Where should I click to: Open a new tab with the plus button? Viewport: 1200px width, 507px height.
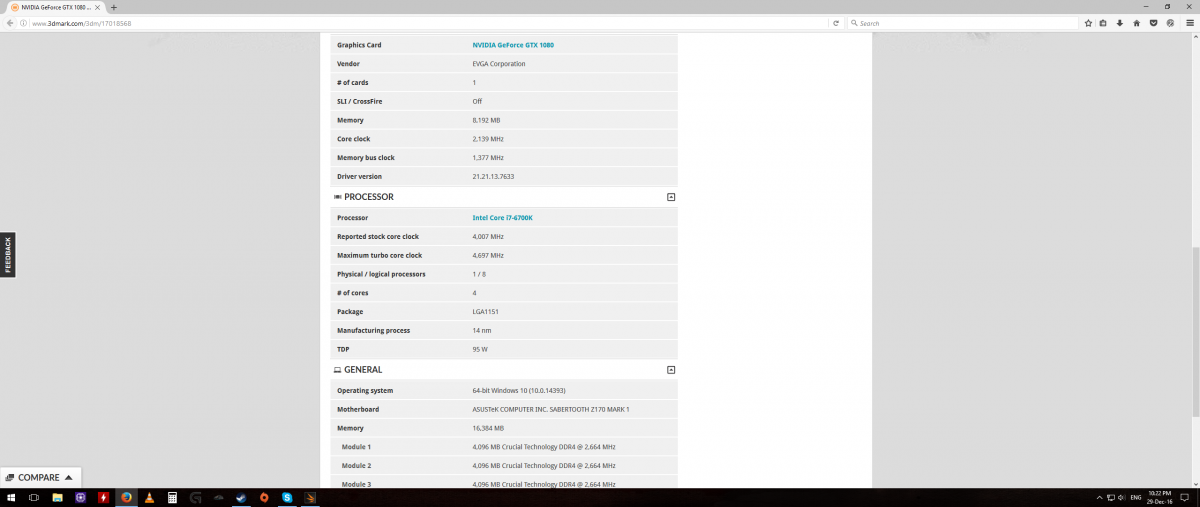114,7
